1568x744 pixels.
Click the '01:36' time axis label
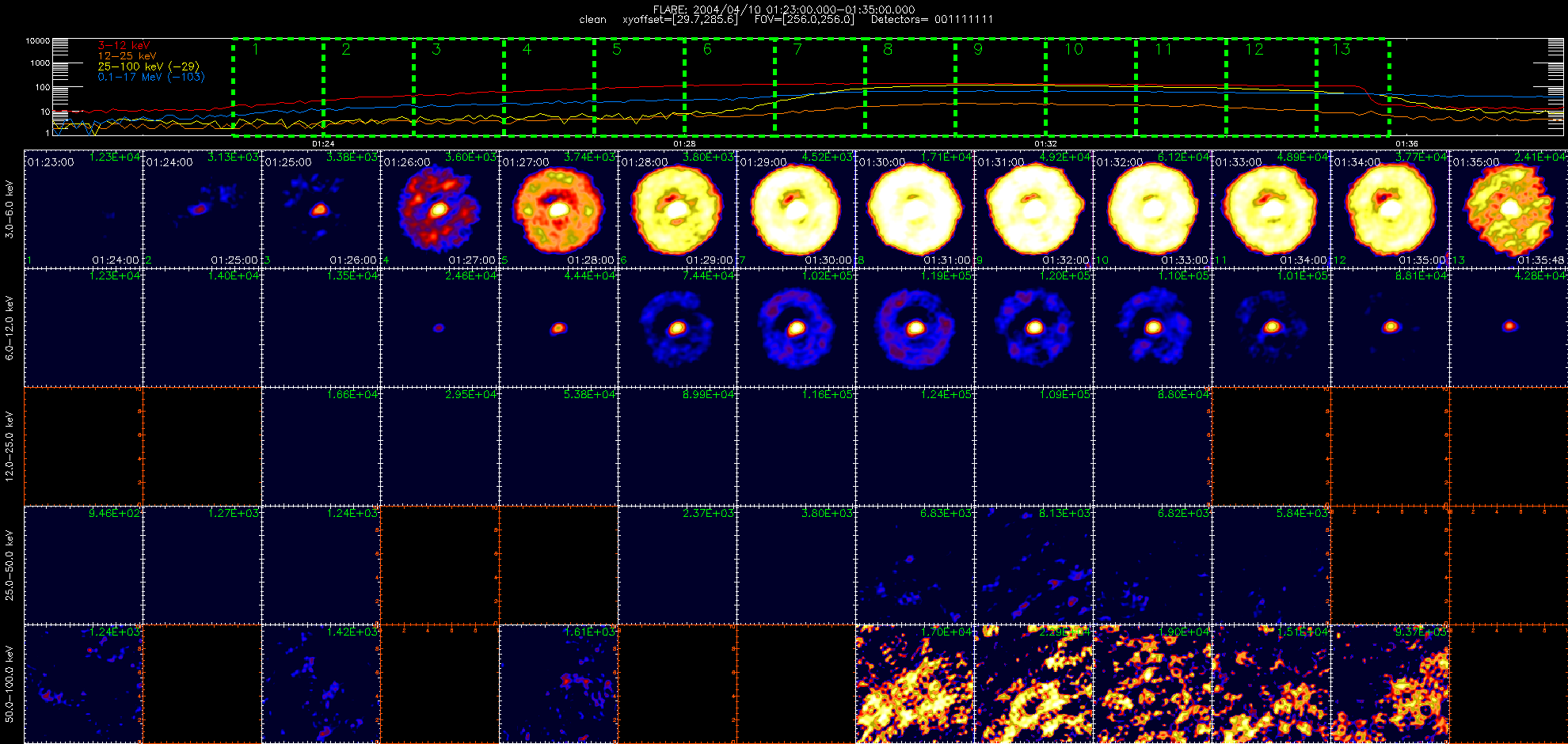[x=1406, y=144]
